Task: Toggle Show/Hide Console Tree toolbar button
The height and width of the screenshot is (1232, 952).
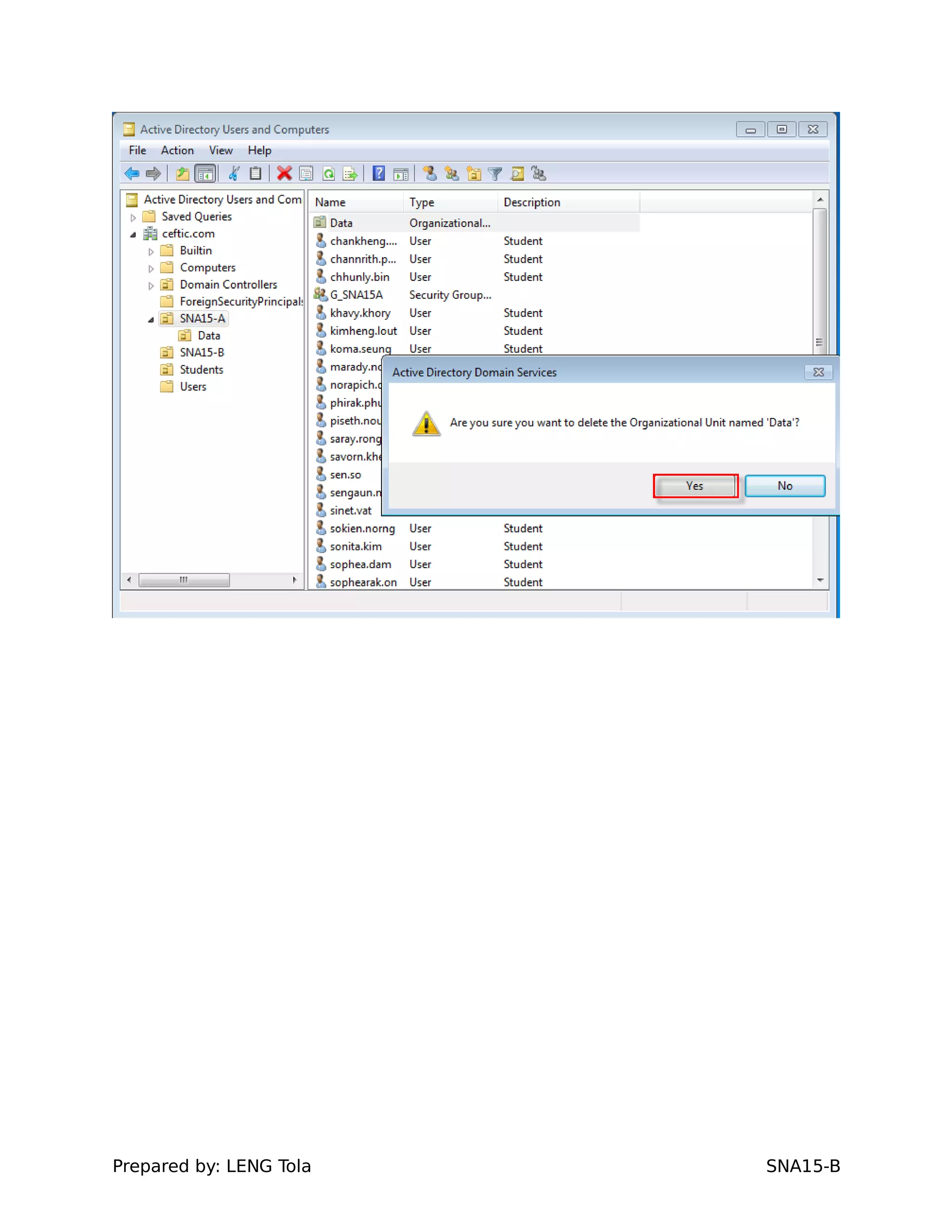Action: click(205, 174)
